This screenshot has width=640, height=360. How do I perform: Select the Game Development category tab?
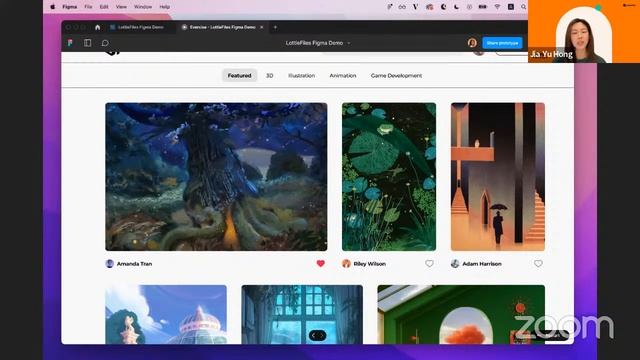click(x=396, y=76)
